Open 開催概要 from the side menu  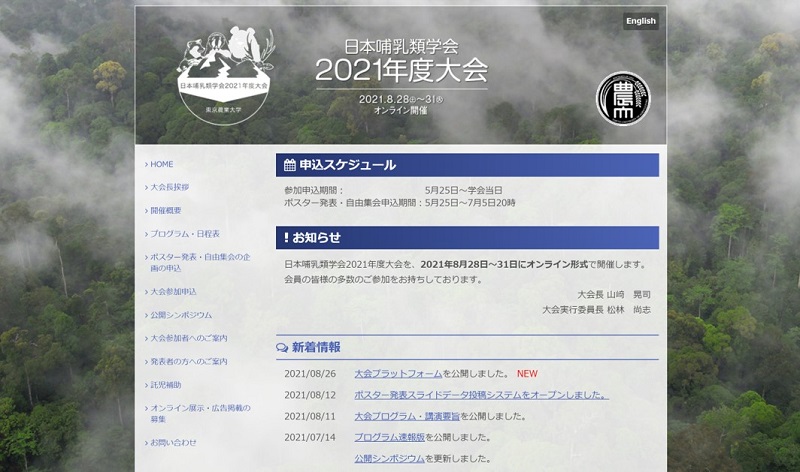[166, 211]
